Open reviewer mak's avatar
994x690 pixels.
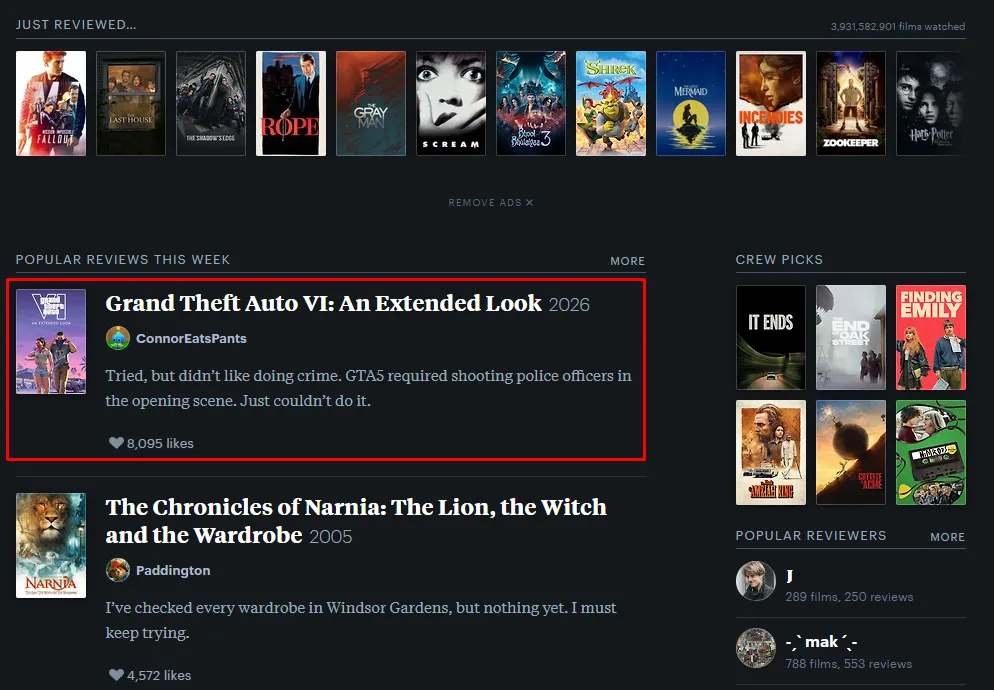click(756, 648)
